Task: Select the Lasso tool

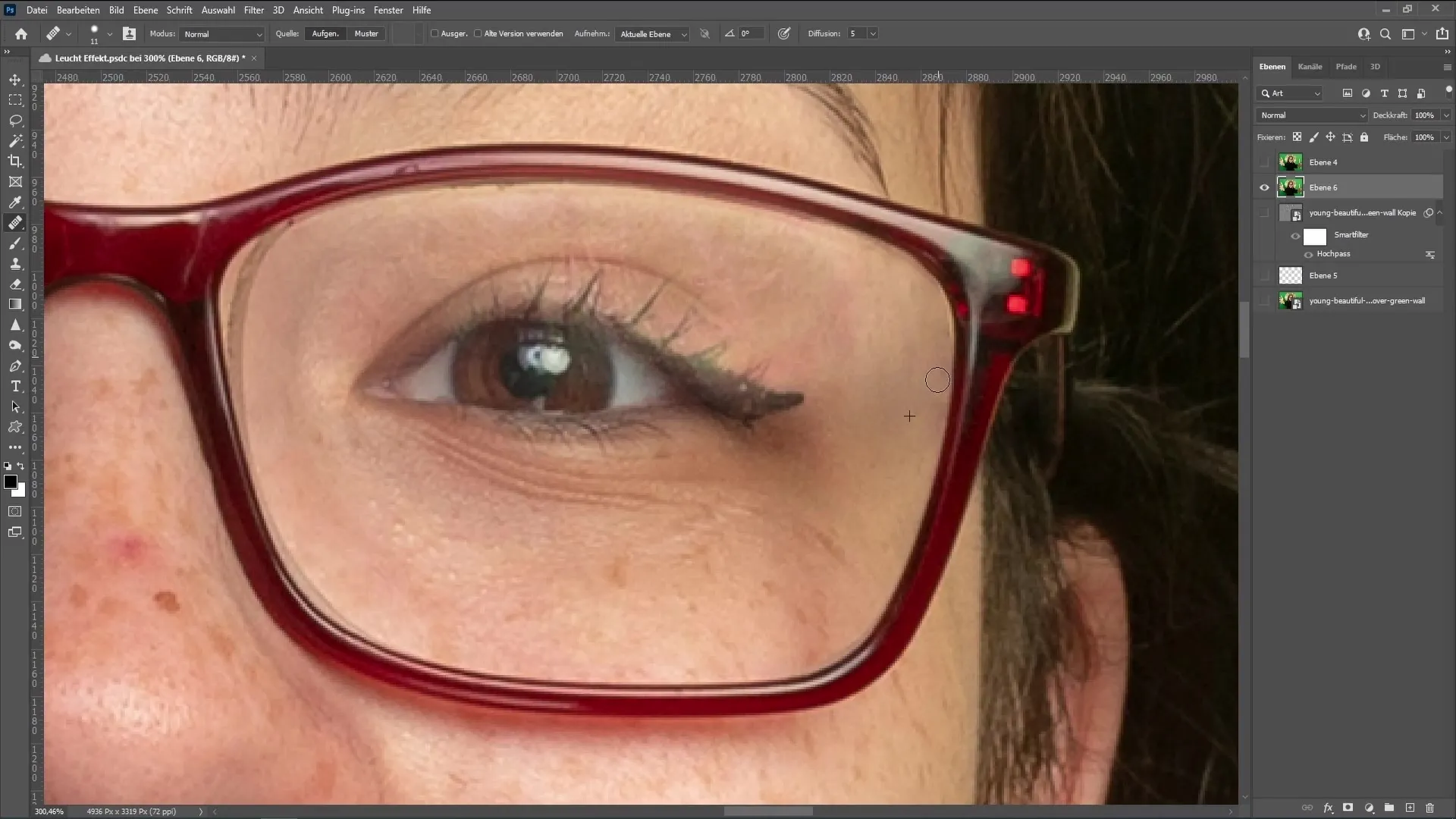Action: (x=15, y=119)
